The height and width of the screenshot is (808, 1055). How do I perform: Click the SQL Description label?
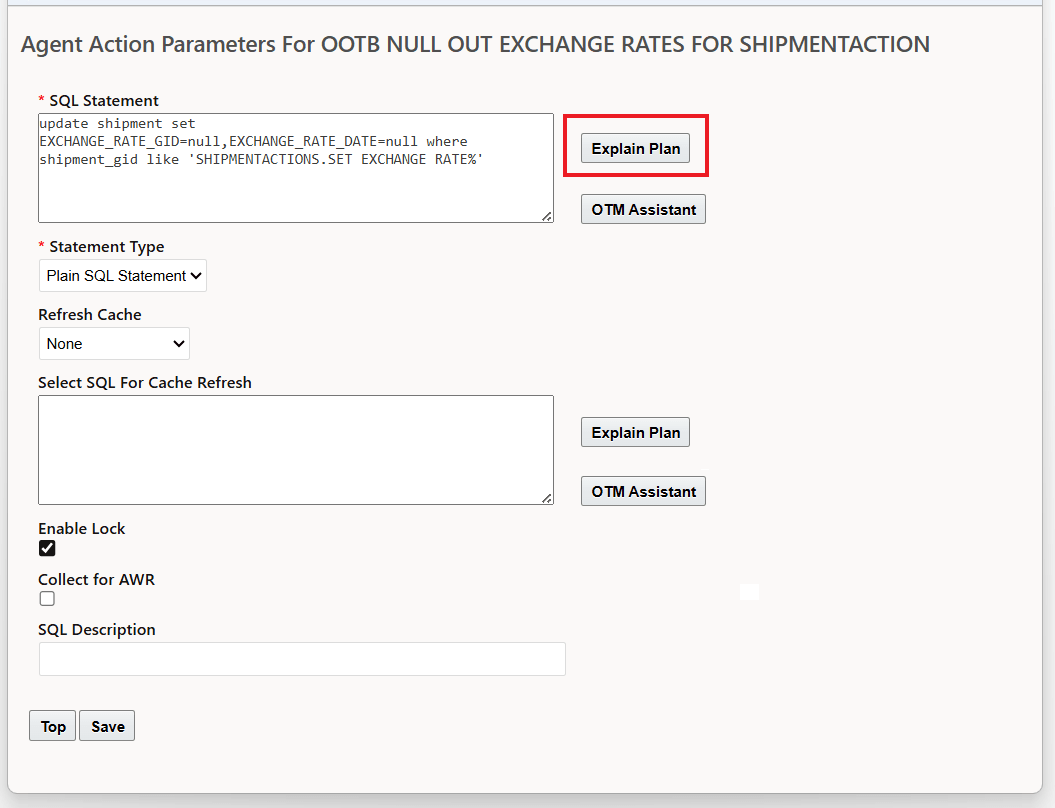pos(97,630)
